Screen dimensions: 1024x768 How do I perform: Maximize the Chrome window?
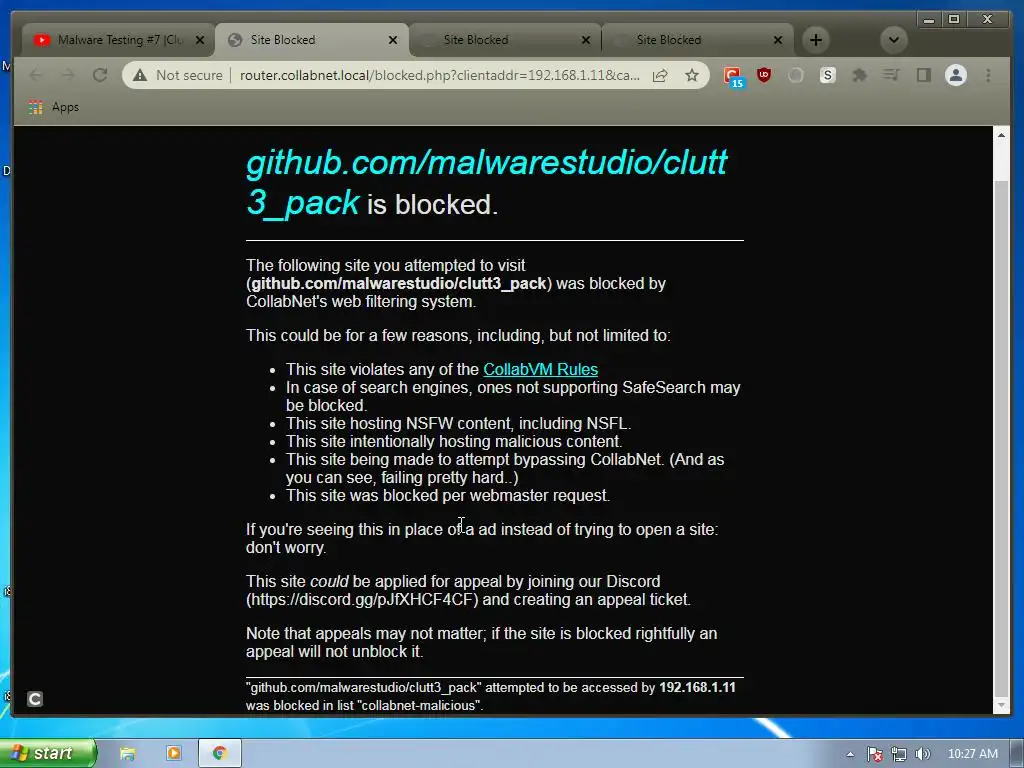click(x=954, y=20)
